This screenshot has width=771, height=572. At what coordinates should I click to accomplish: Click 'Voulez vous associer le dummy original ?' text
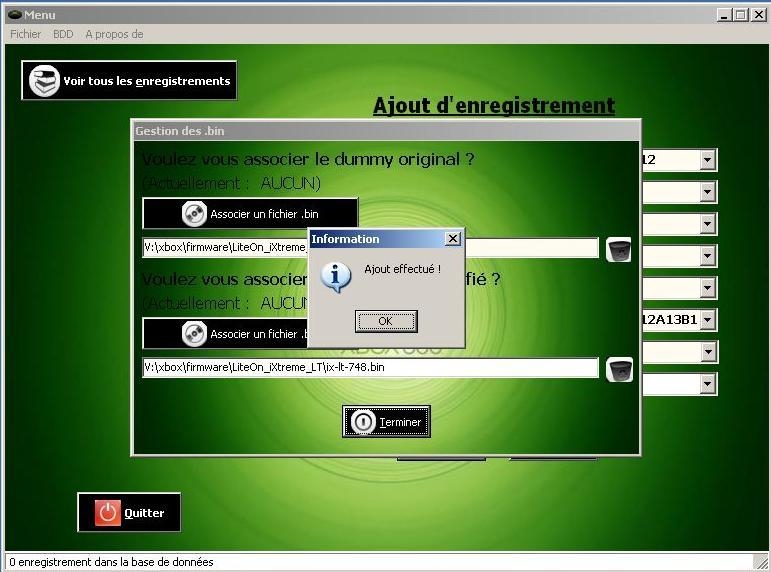click(308, 159)
